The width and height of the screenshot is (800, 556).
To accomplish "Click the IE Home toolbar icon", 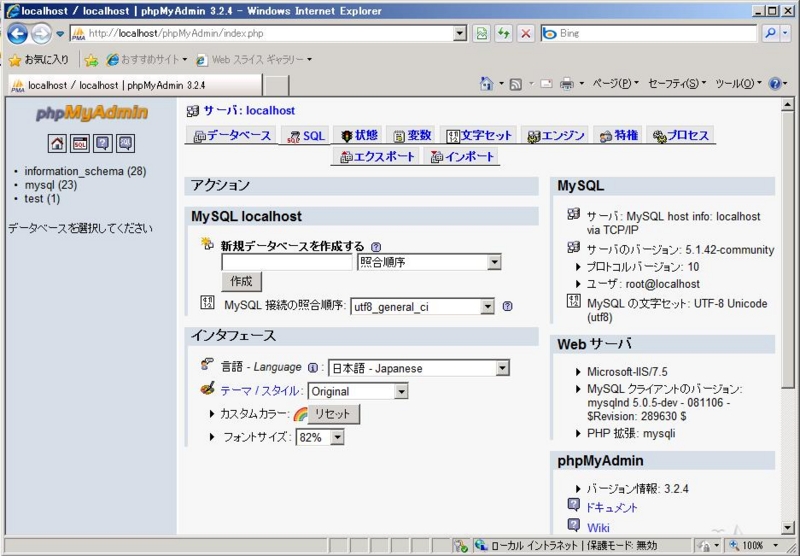I will [x=487, y=84].
